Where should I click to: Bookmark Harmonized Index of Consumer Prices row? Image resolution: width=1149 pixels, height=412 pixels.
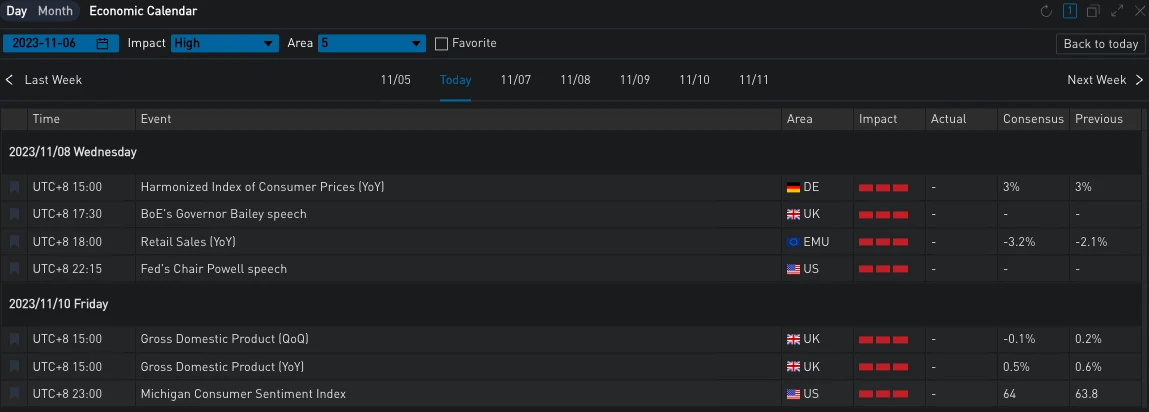[14, 187]
